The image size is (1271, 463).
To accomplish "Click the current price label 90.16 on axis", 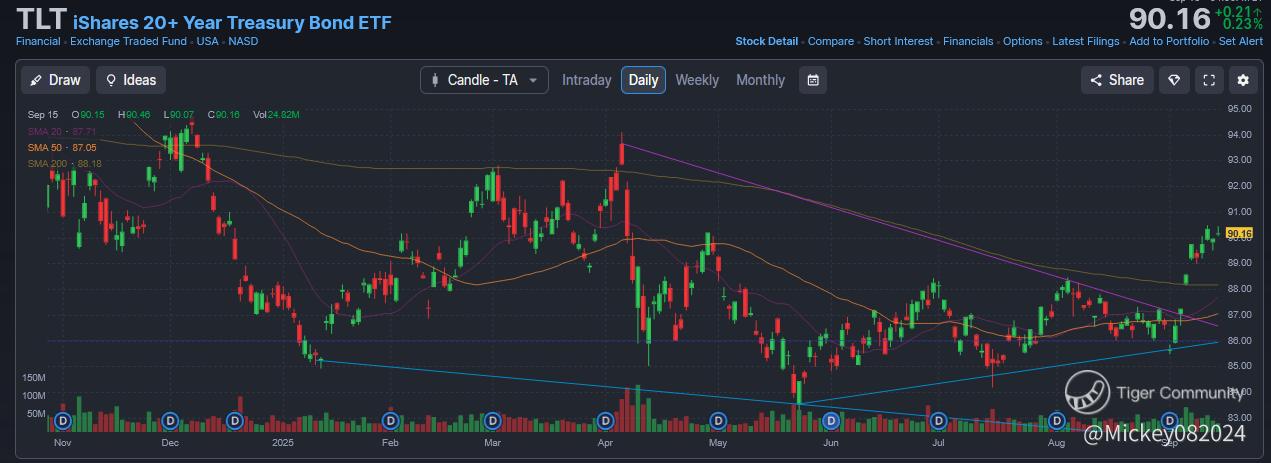I will tap(1239, 234).
